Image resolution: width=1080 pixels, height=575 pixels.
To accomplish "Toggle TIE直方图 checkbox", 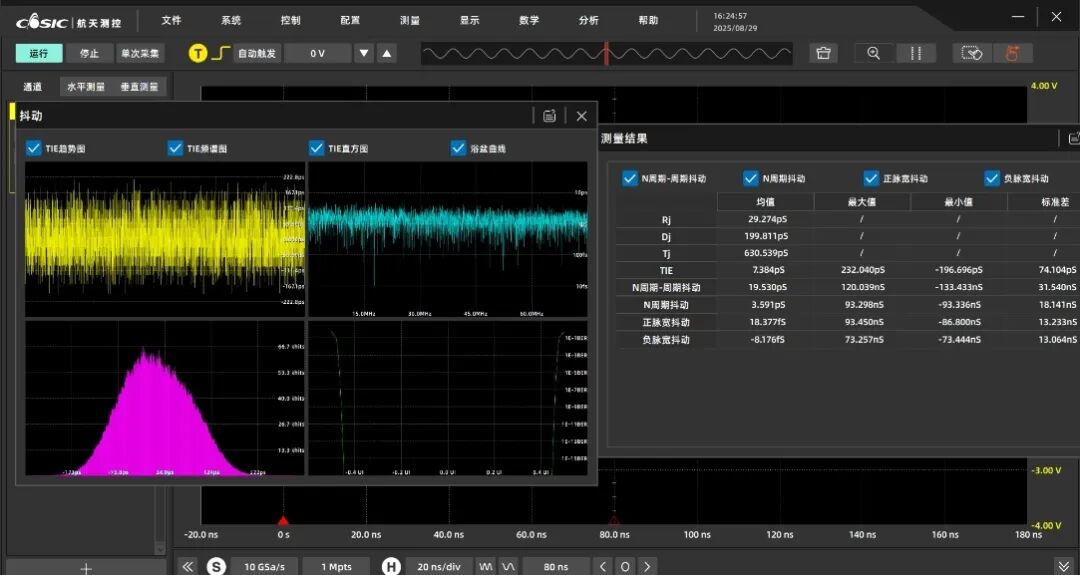I will [x=317, y=148].
